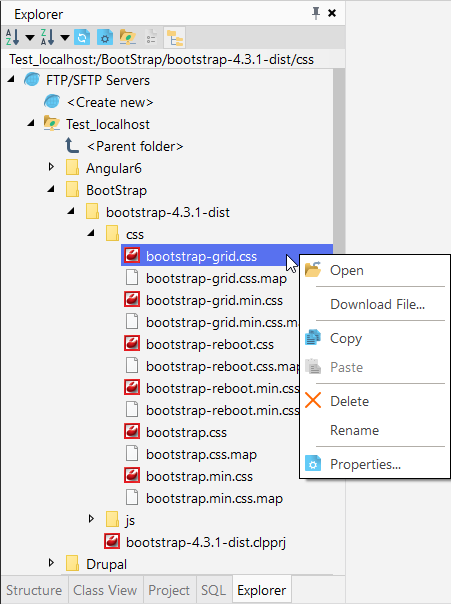Select bootstrap.min.css.map file
The image size is (451, 604).
215,498
